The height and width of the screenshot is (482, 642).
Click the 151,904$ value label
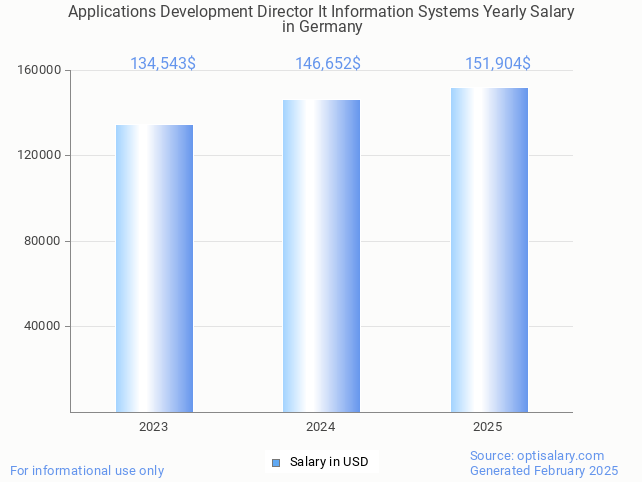(x=497, y=64)
